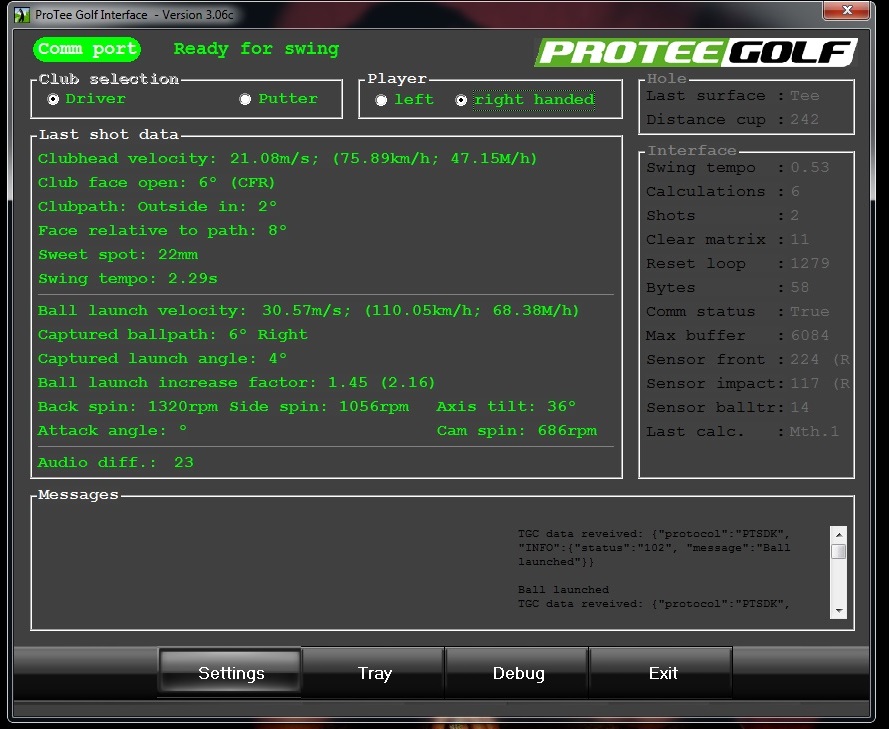This screenshot has width=889, height=729.
Task: Close the ProTee Golf Interface window
Action: click(x=846, y=10)
